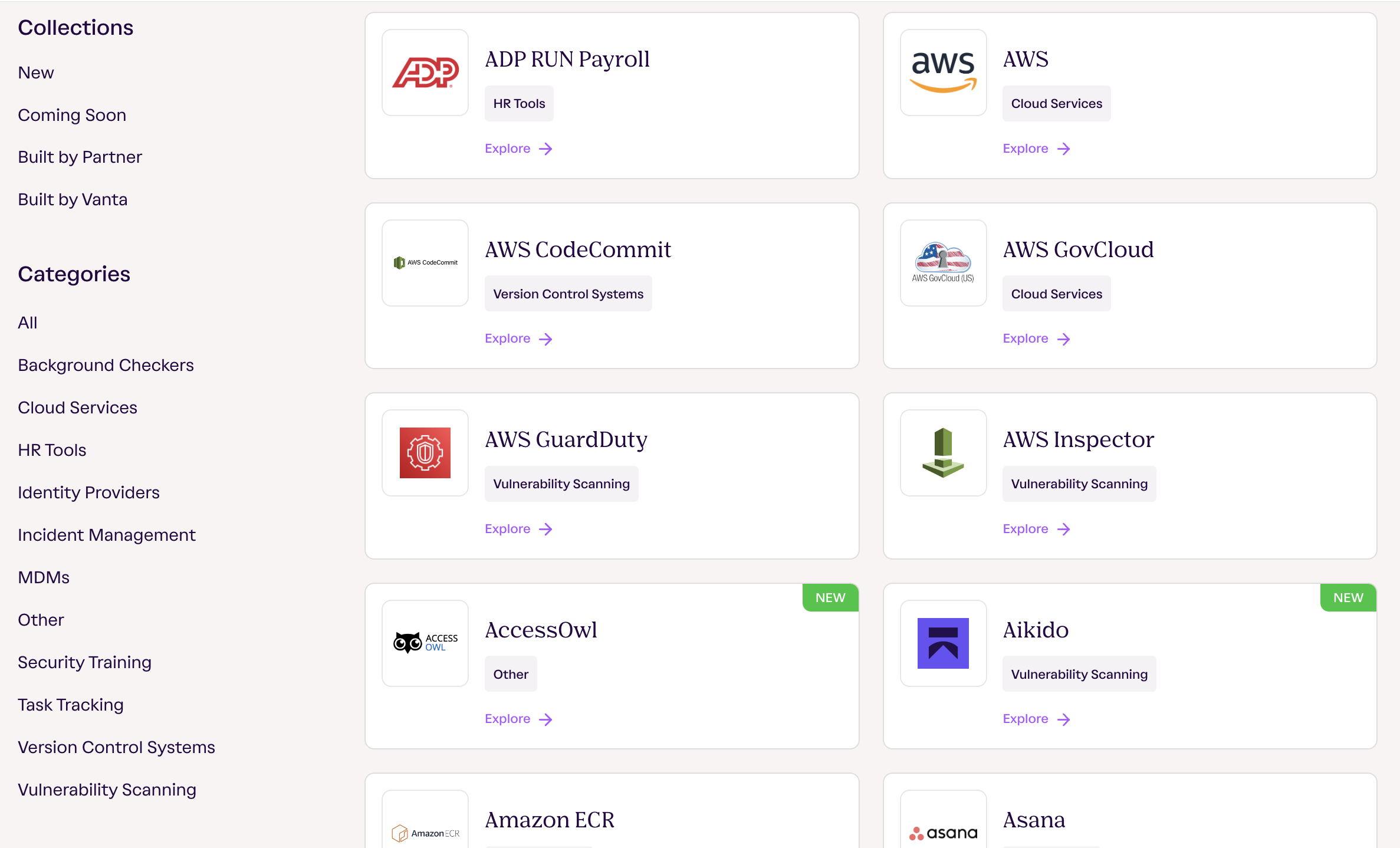Click the purple Aikido logo icon
Image resolution: width=1400 pixels, height=848 pixels.
[942, 643]
